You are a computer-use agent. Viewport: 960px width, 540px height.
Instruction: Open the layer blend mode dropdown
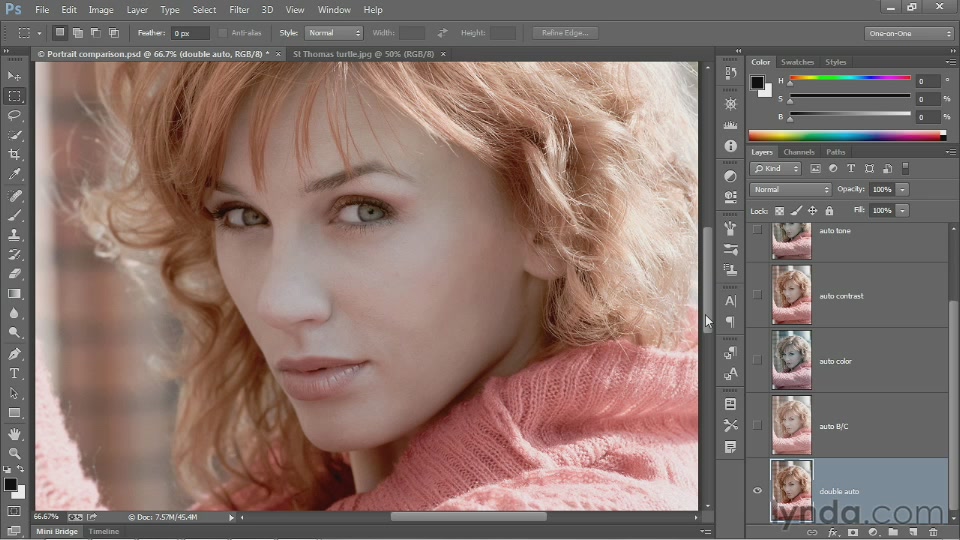pyautogui.click(x=790, y=190)
